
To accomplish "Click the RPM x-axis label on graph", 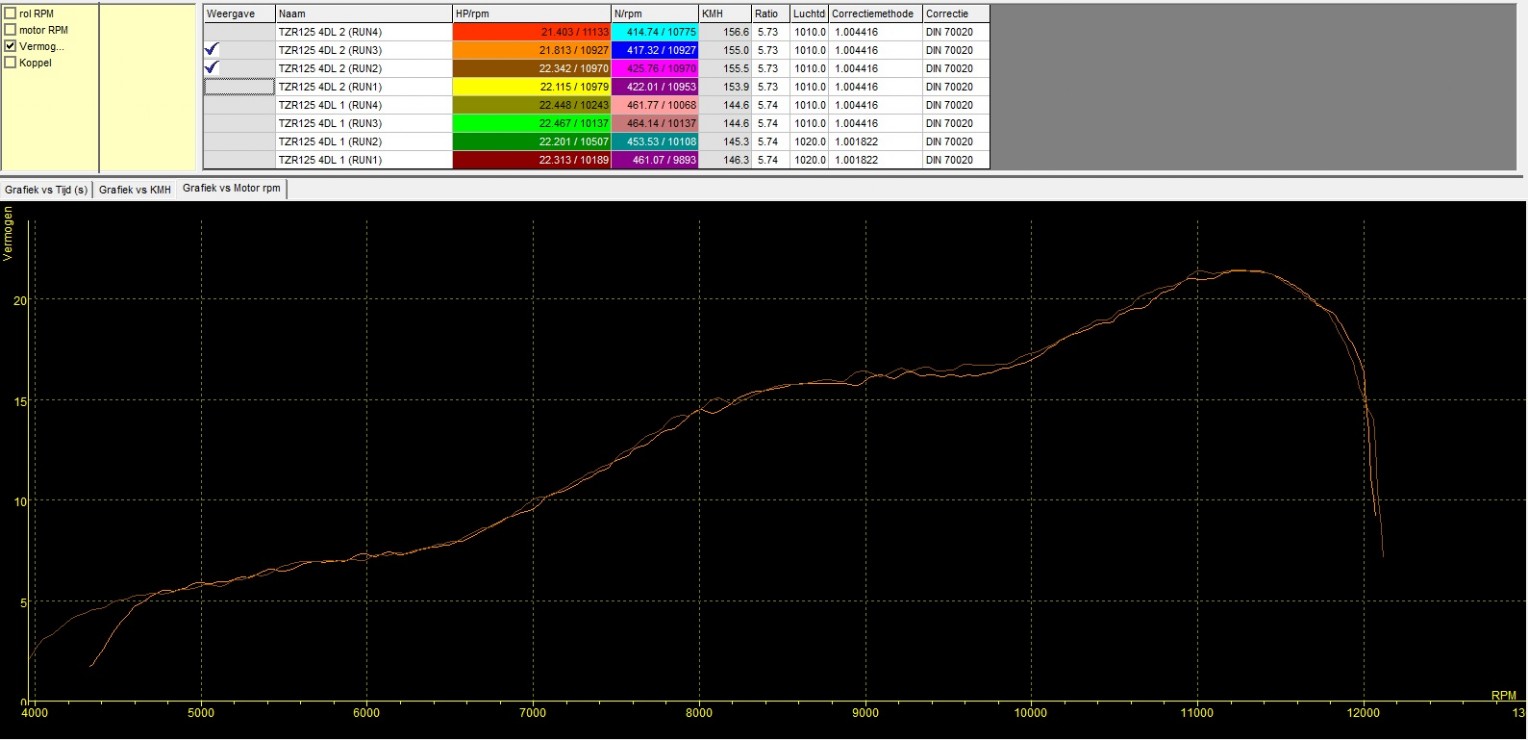I will coord(1503,695).
